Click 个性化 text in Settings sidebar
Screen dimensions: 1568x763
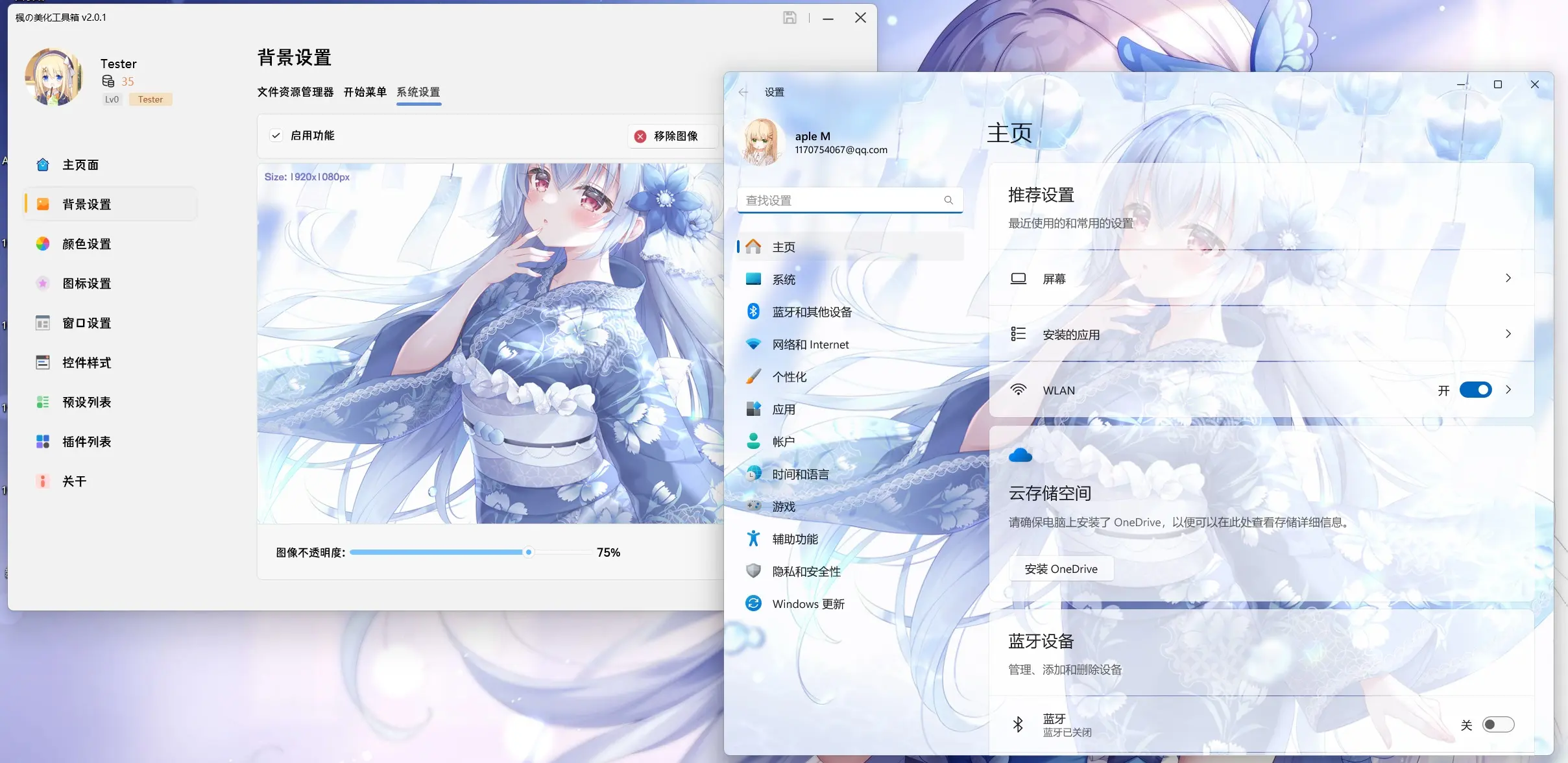[790, 377]
